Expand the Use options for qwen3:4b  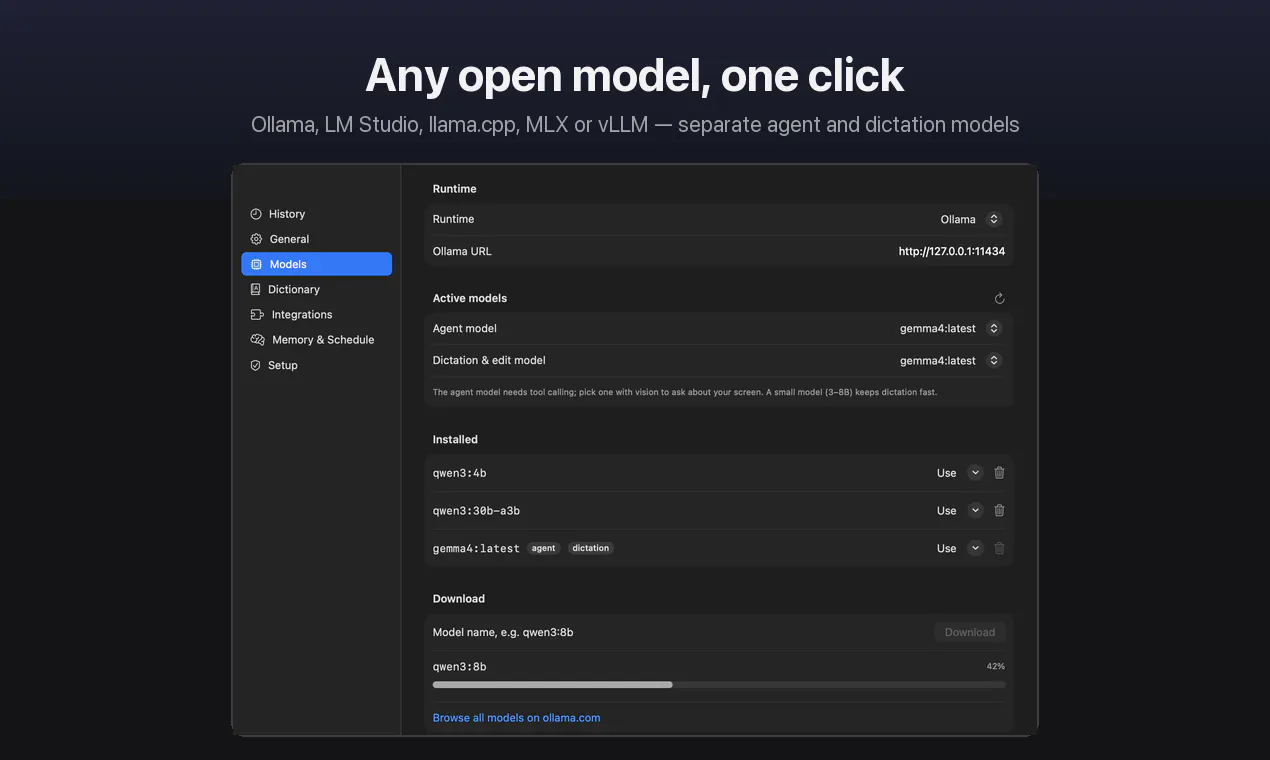[x=975, y=473]
